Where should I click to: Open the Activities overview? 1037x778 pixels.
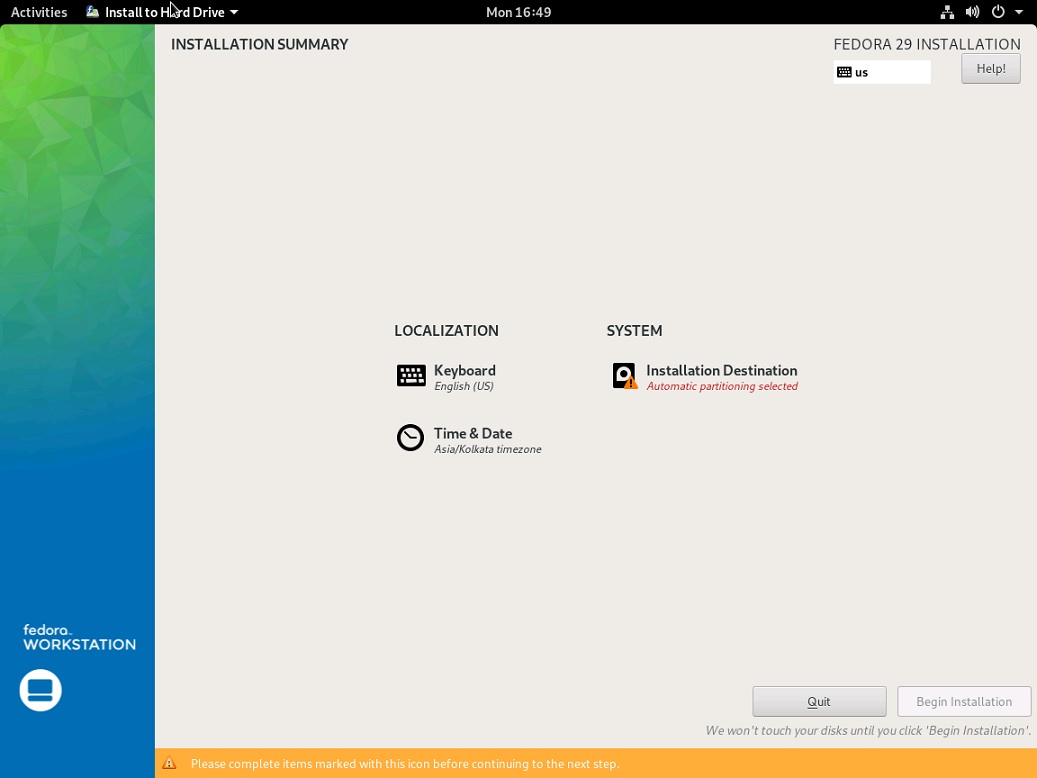(39, 12)
